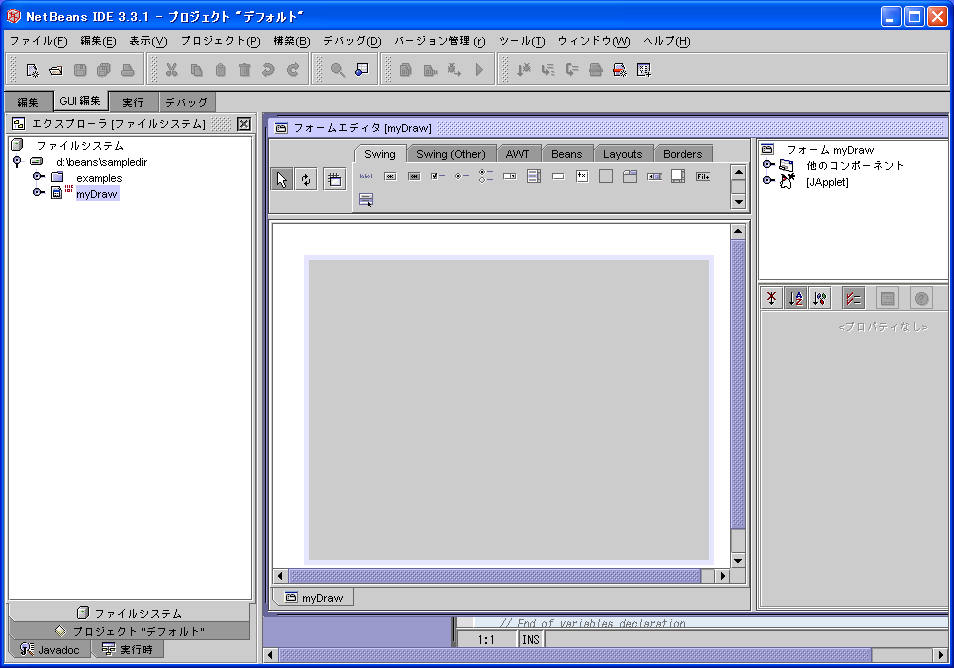Viewport: 954px width, 668px height.
Task: Select the JLabel palette component
Action: (x=366, y=176)
